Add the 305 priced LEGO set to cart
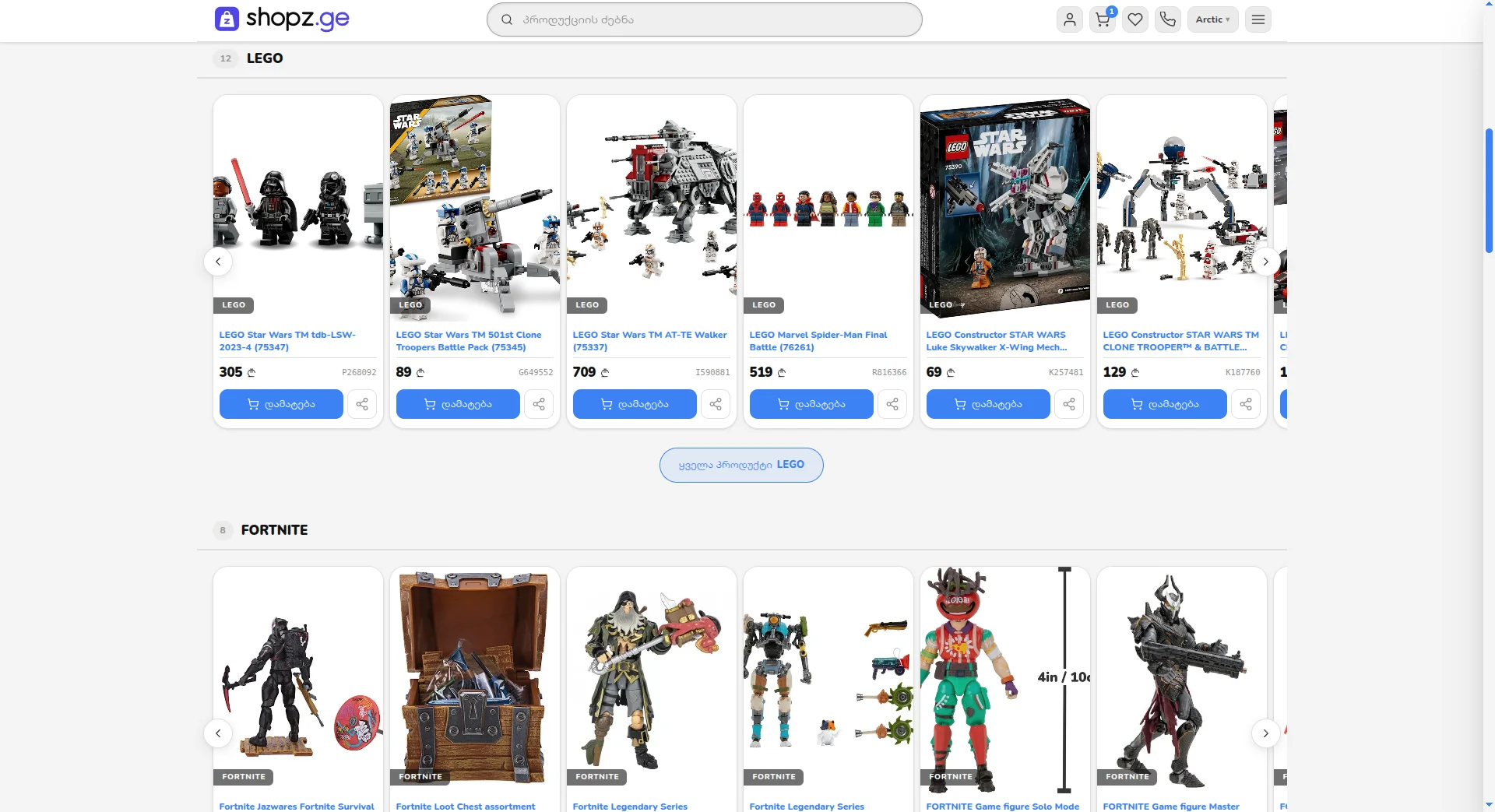 [281, 404]
